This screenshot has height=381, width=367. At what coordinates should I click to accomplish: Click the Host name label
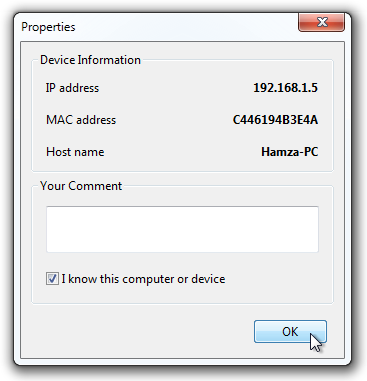[75, 152]
